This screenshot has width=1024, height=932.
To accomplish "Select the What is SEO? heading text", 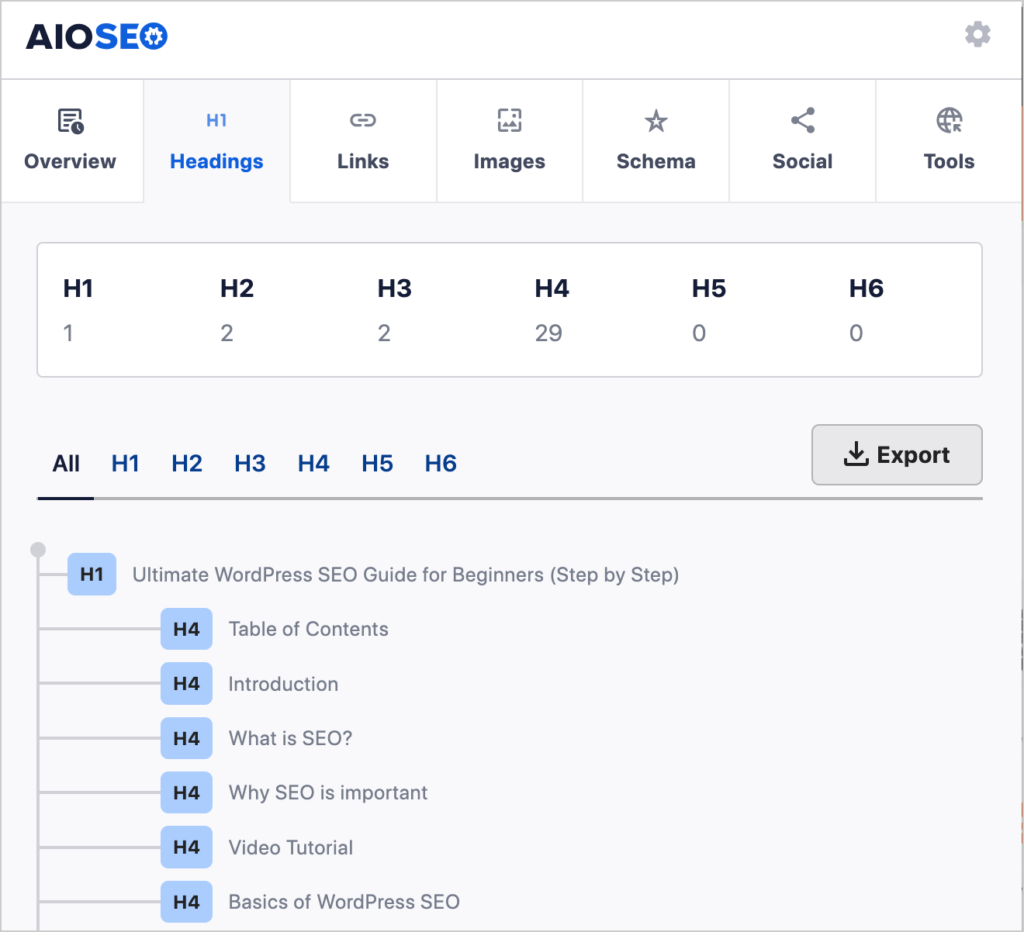I will coord(291,738).
